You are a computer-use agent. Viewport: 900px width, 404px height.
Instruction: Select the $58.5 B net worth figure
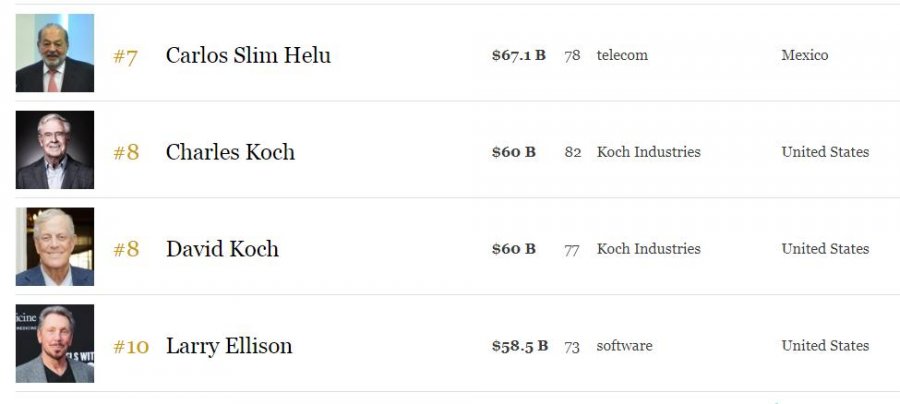pyautogui.click(x=520, y=346)
